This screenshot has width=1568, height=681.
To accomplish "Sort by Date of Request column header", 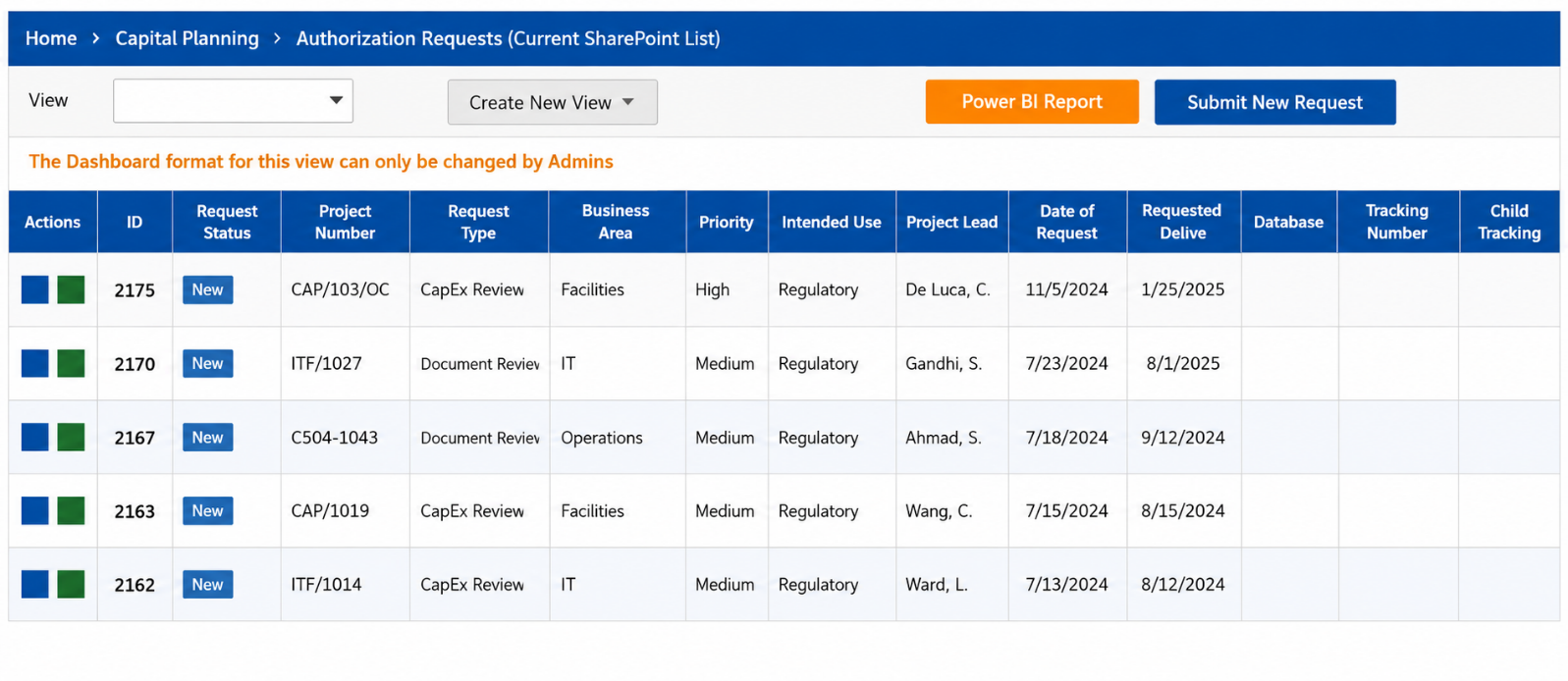I will pos(1067,222).
